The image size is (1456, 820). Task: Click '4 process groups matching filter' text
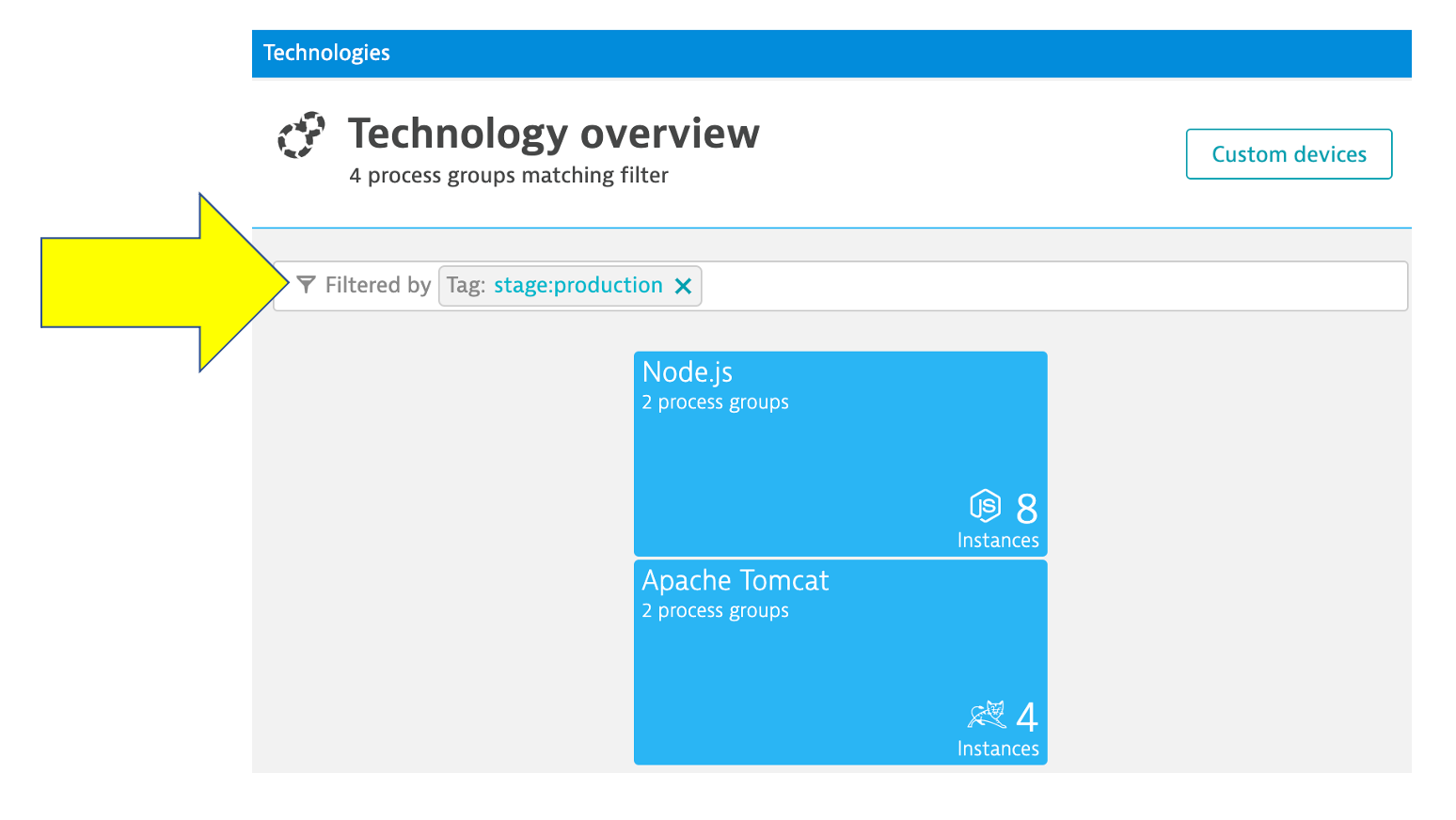tap(508, 176)
